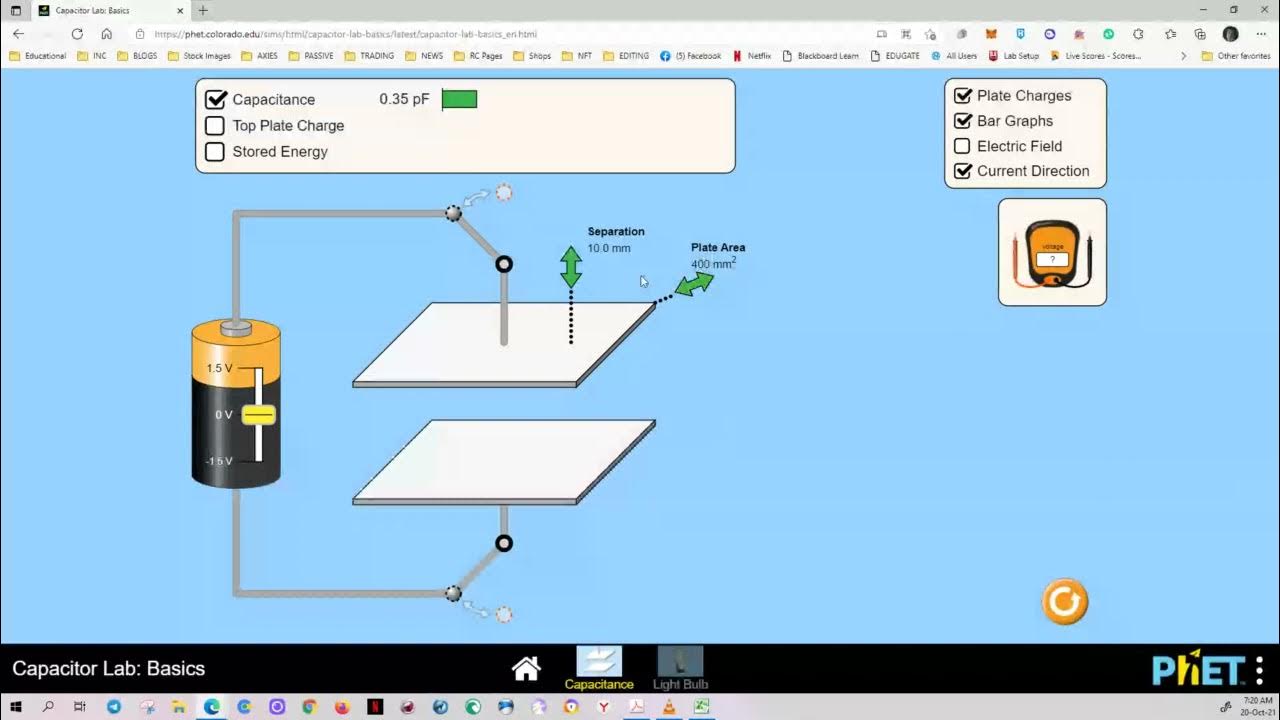
Task: Go to the PhET home screen icon
Action: pos(526,668)
